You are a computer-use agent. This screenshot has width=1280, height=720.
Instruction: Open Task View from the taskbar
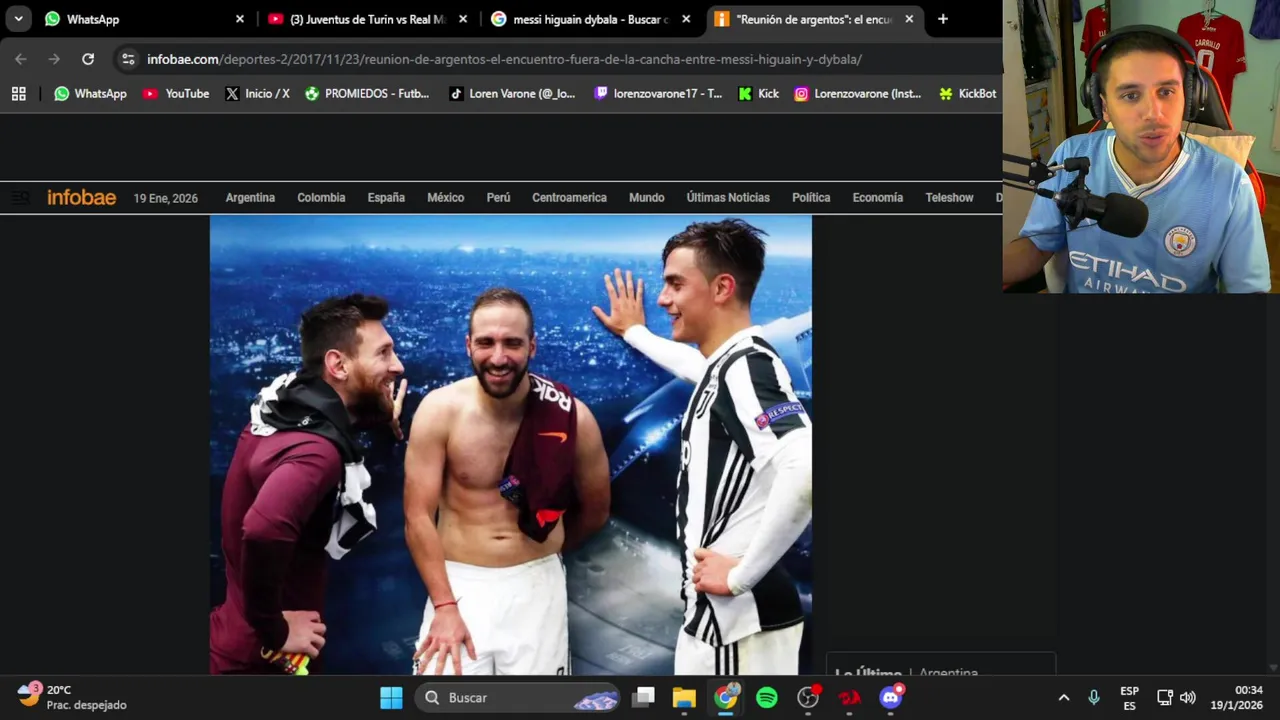tap(644, 698)
